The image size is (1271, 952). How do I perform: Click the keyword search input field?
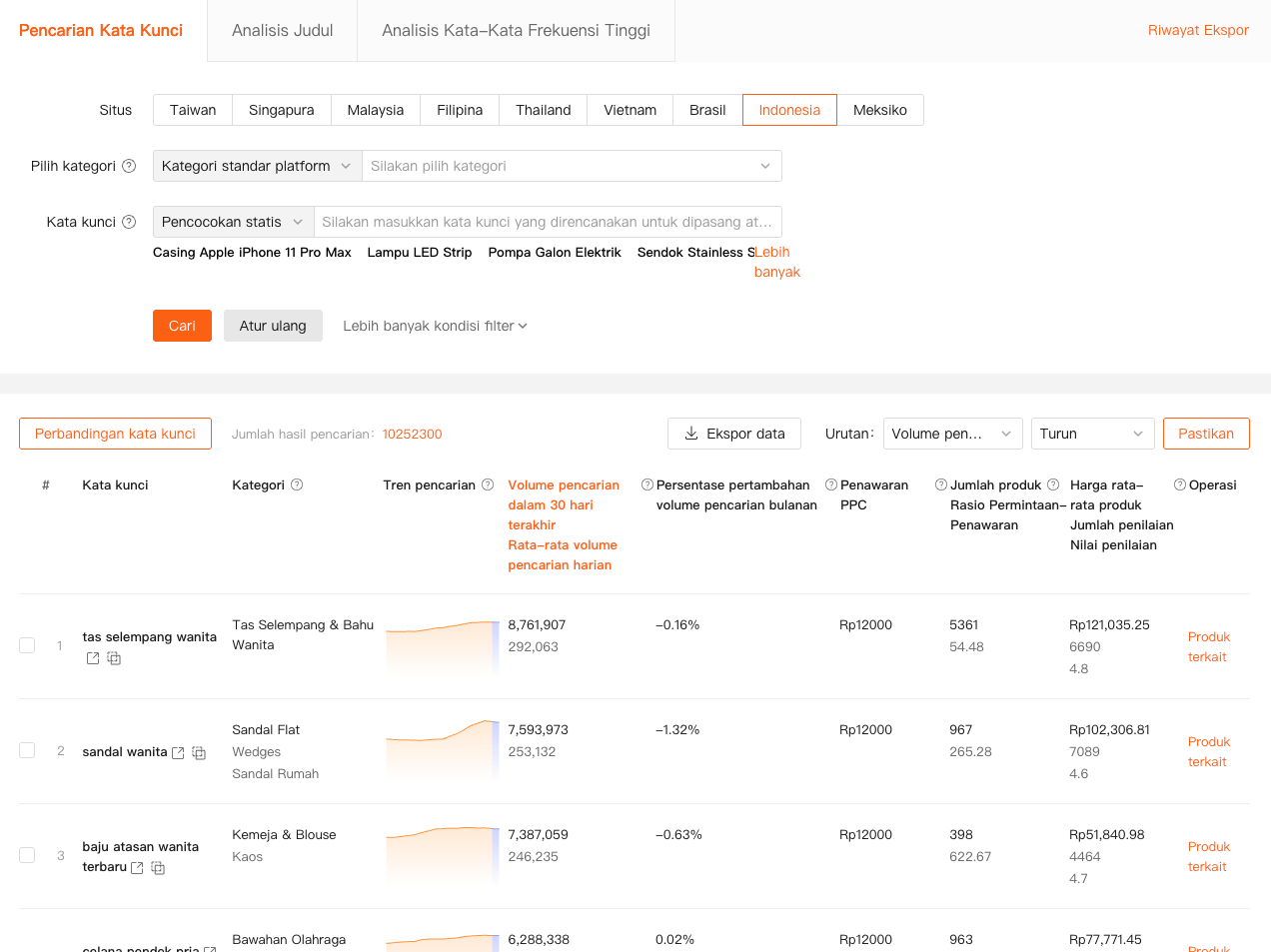[x=547, y=222]
